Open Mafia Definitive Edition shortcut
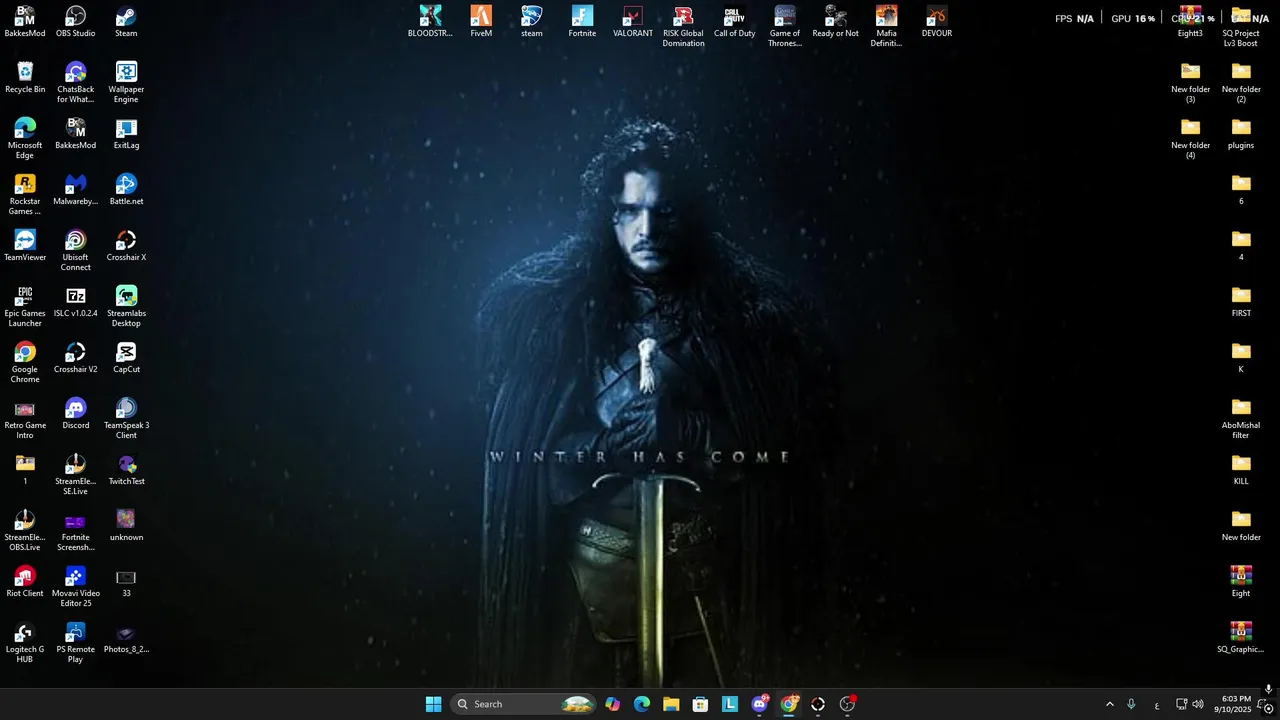Viewport: 1280px width, 720px height. [886, 27]
